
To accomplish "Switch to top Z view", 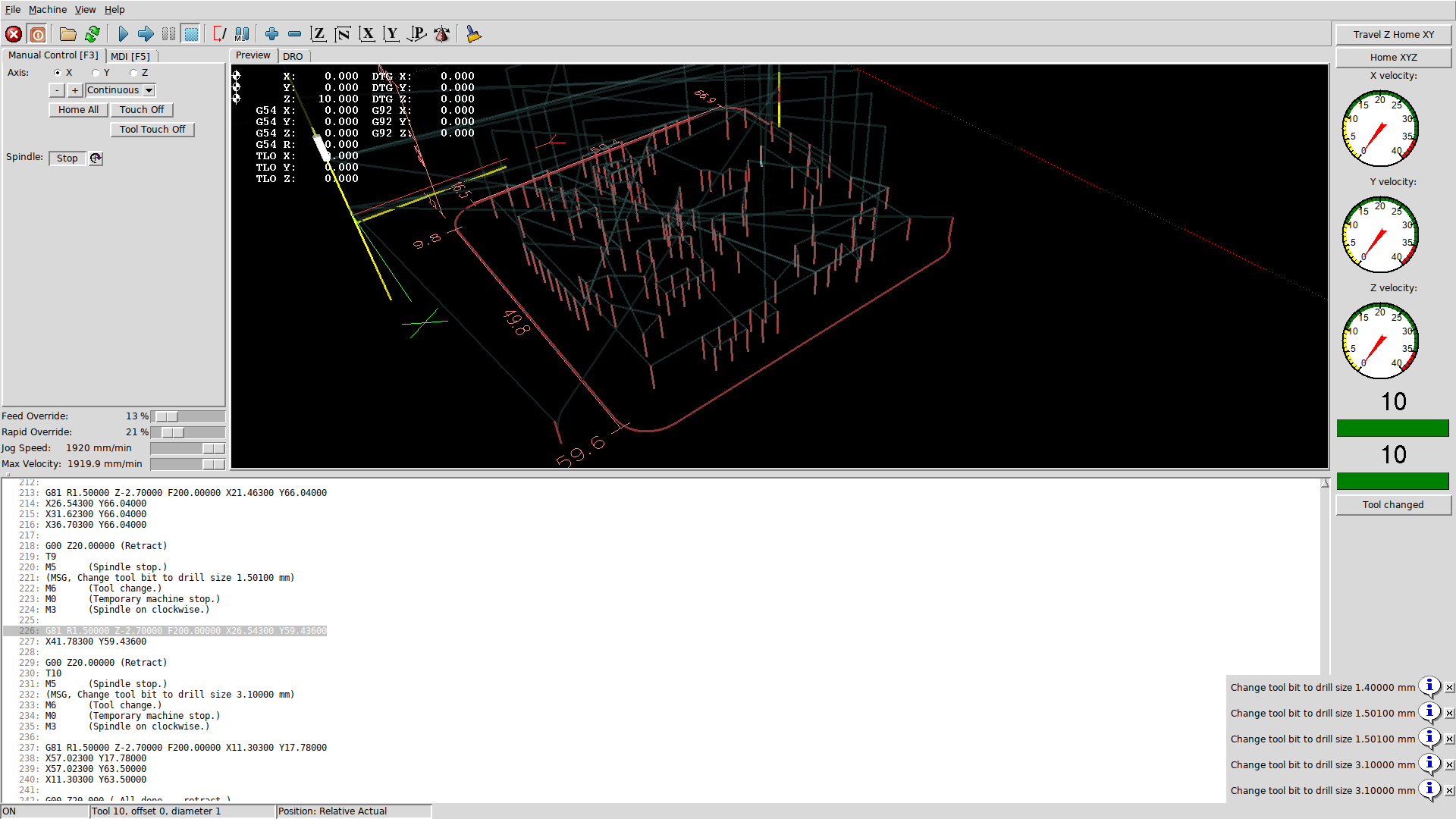I will pos(318,34).
